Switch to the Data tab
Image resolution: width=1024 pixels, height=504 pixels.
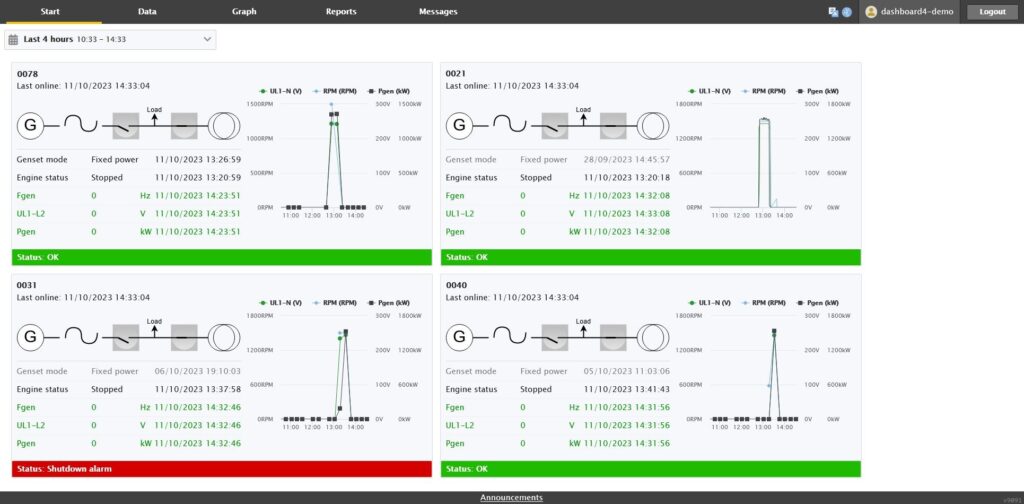[x=148, y=12]
